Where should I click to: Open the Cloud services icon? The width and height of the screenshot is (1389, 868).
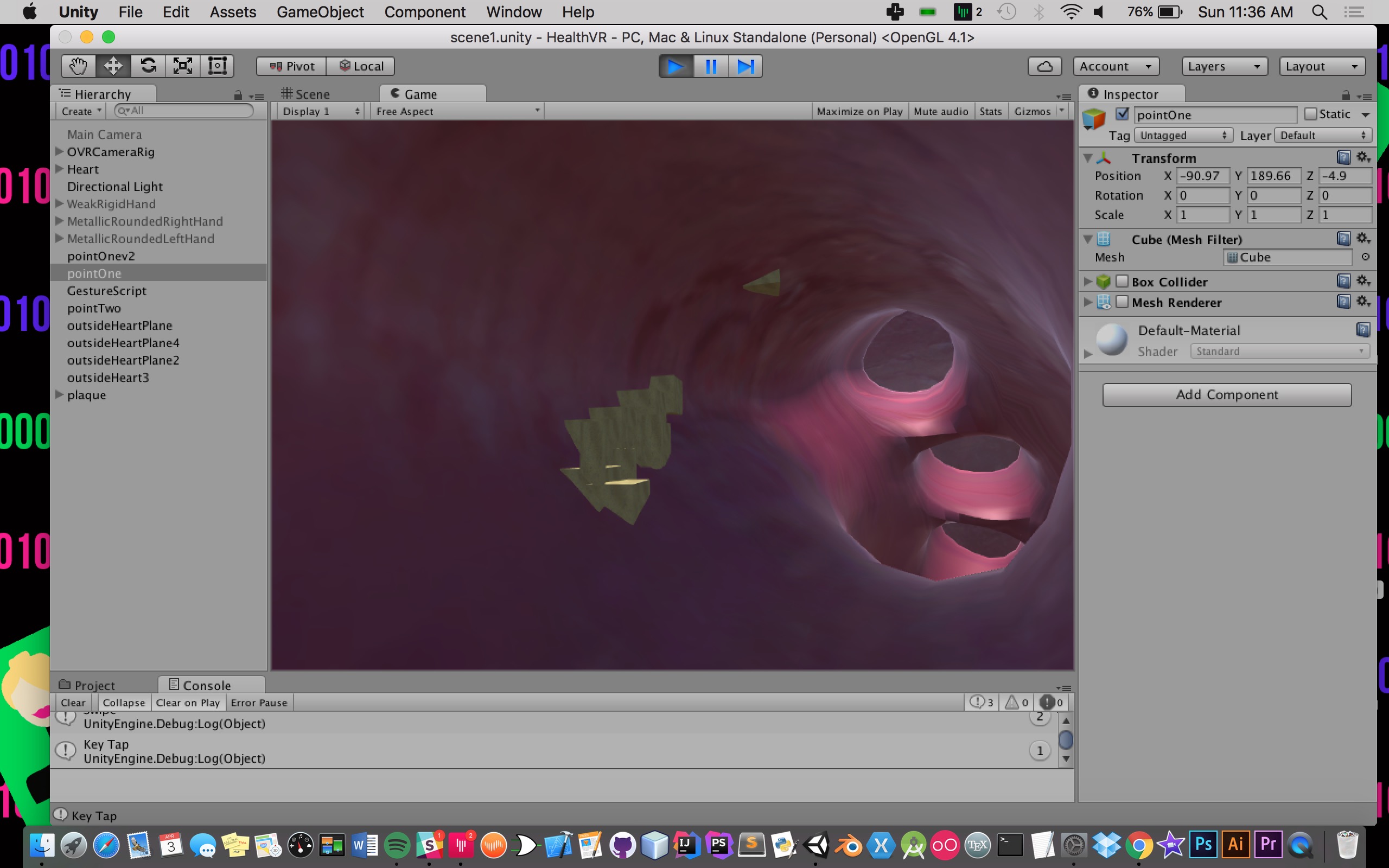(1044, 66)
